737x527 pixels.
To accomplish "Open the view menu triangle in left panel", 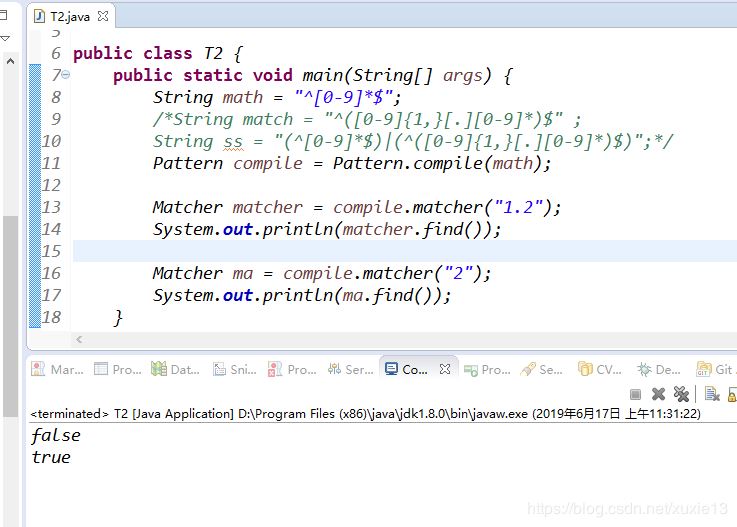I will [5, 38].
